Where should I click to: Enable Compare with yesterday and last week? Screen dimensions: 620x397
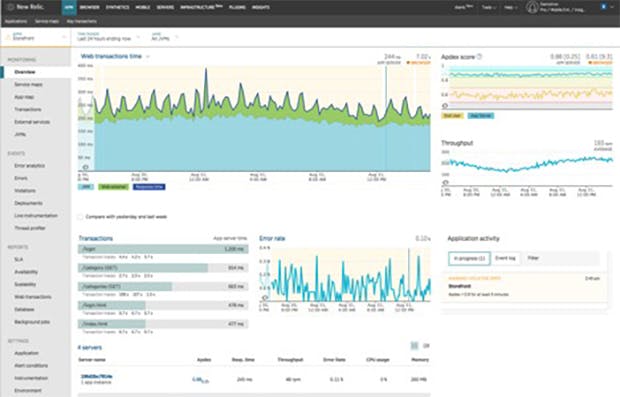[80, 217]
